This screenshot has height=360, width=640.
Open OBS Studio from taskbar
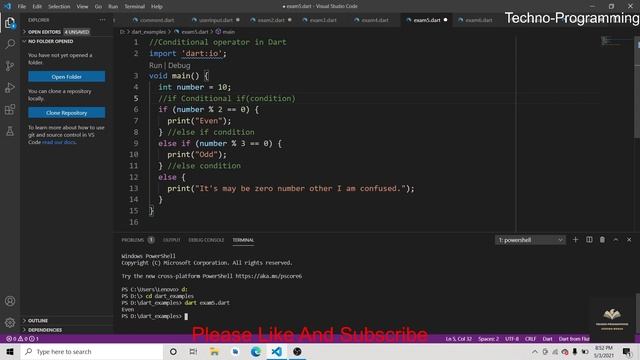(297, 351)
